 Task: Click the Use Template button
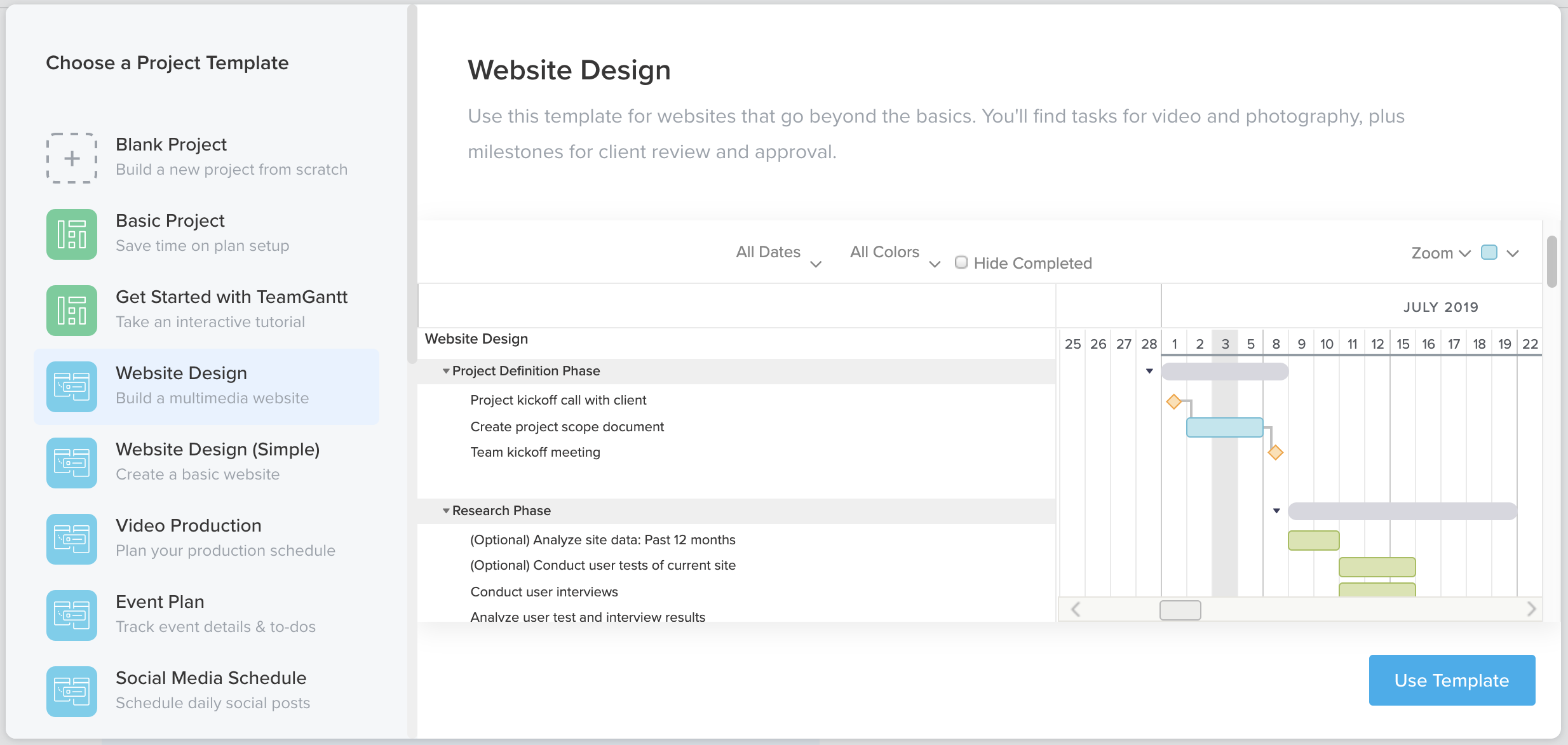pos(1452,680)
